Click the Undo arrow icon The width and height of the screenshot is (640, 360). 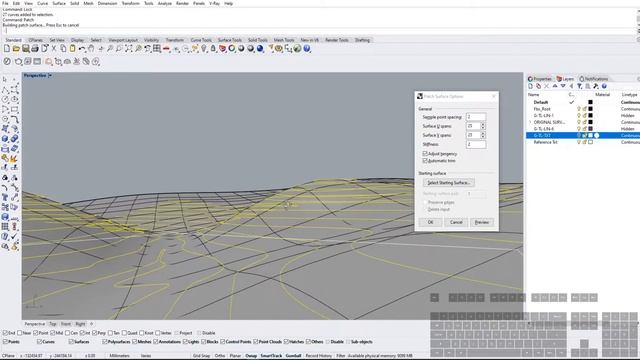coord(82,49)
